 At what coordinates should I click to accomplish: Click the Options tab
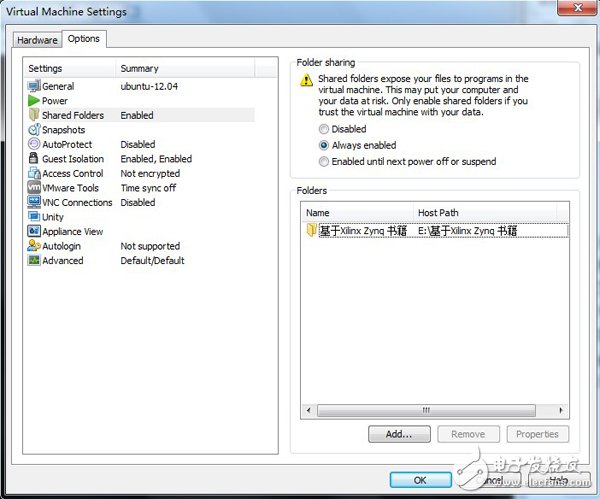[x=84, y=39]
